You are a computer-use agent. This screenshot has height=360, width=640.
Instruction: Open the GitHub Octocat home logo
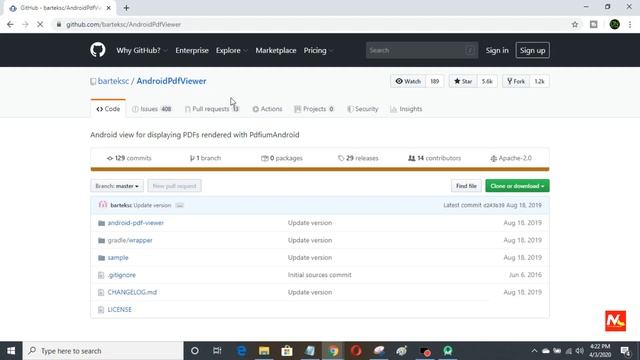(98, 50)
